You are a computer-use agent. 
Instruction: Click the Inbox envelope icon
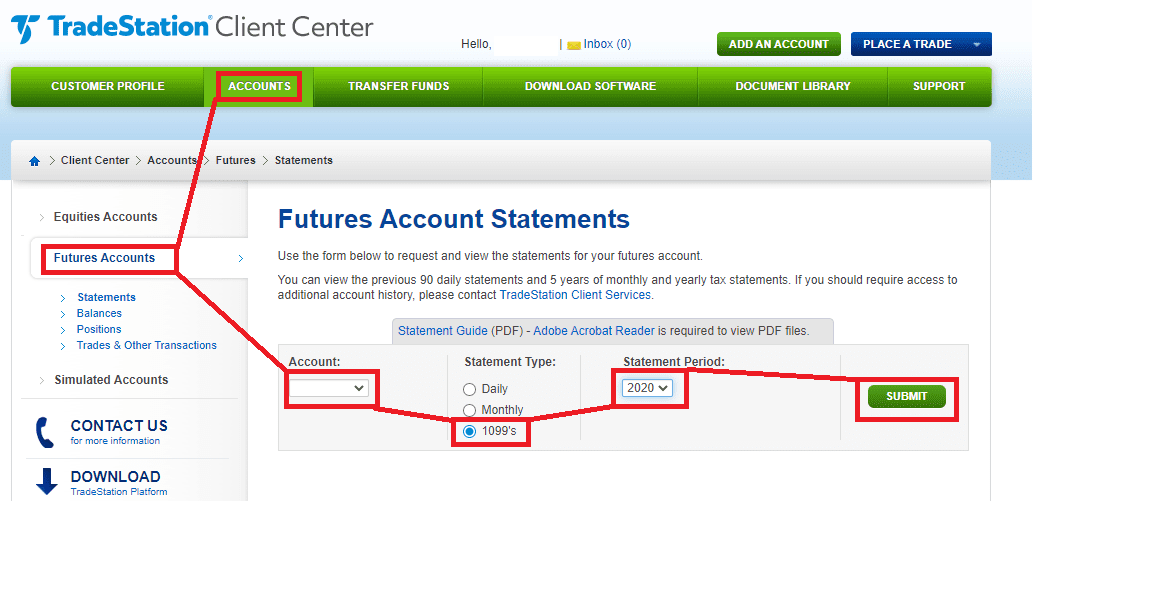[x=573, y=45]
